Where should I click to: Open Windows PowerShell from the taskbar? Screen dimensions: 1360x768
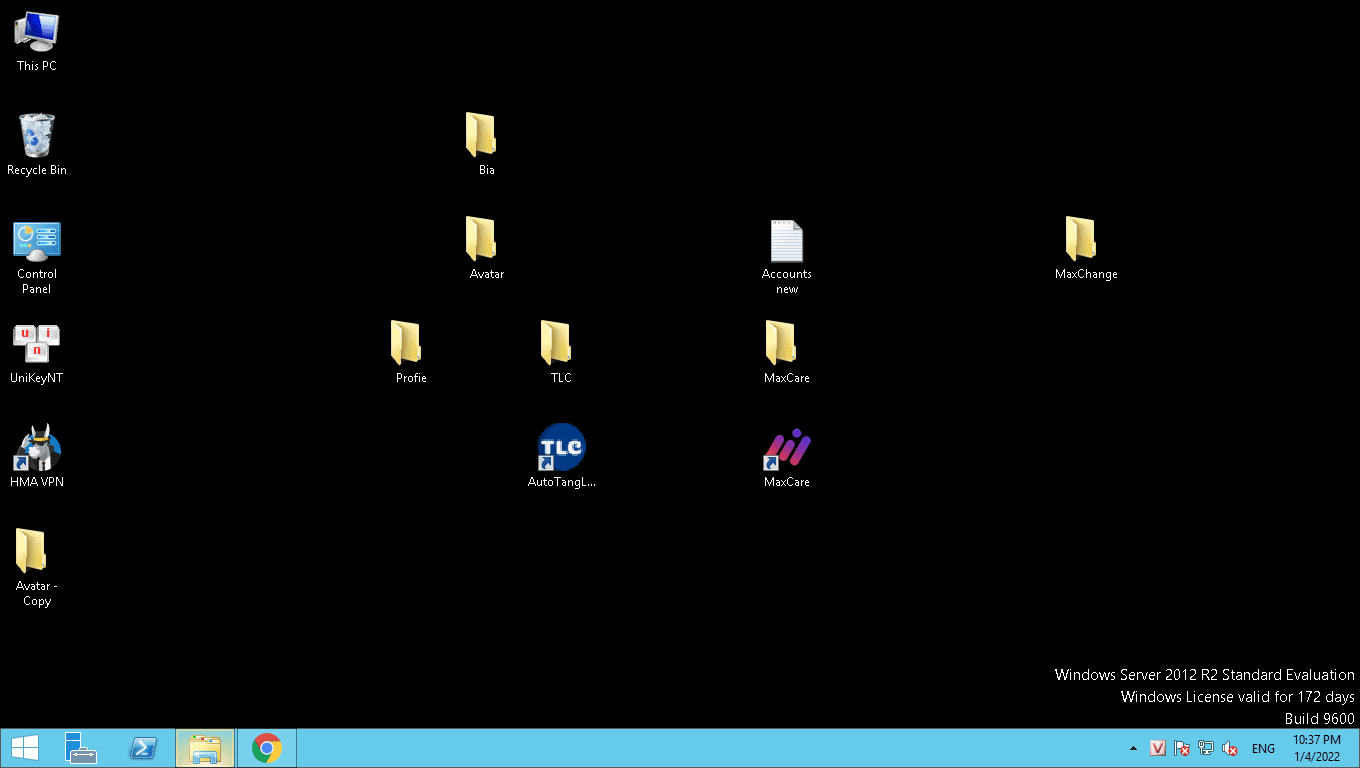click(x=143, y=748)
